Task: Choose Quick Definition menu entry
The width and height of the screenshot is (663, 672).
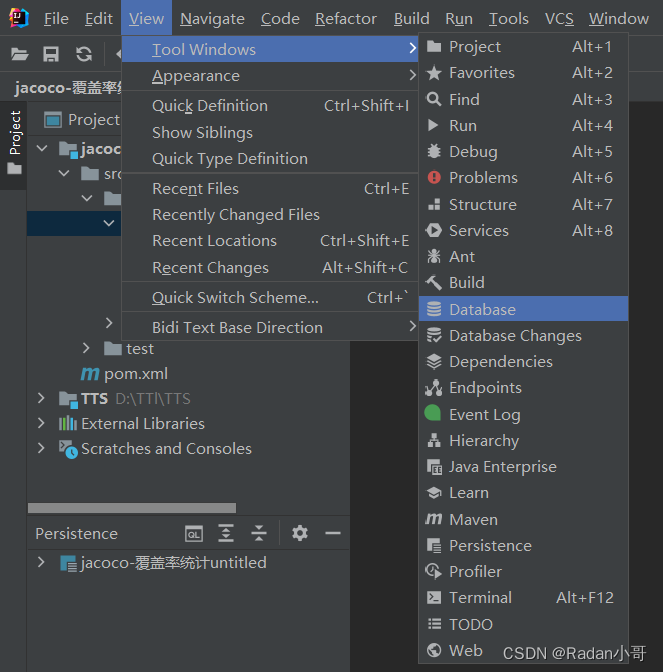Action: click(x=270, y=105)
